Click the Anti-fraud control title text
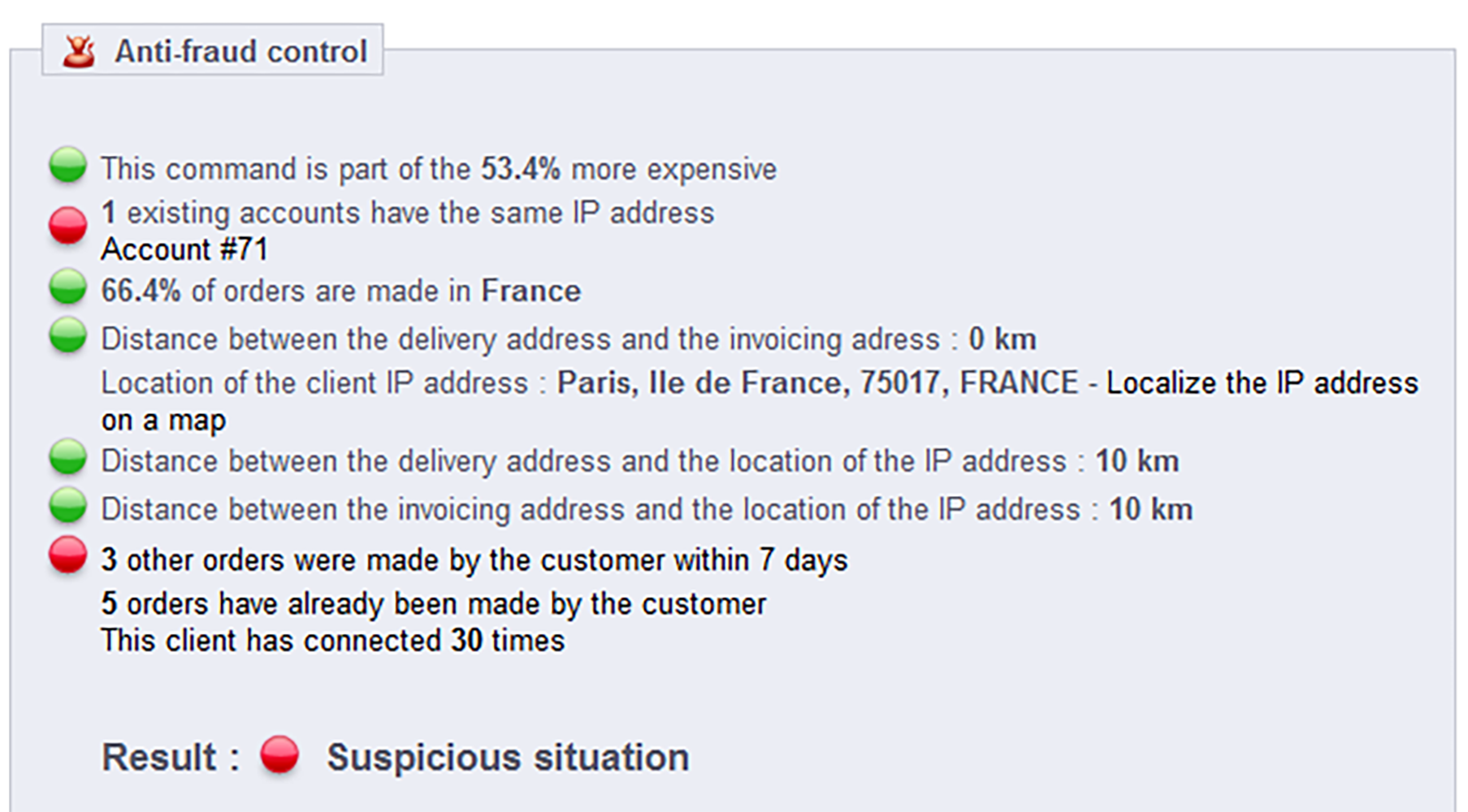The width and height of the screenshot is (1468, 812). coord(241,51)
